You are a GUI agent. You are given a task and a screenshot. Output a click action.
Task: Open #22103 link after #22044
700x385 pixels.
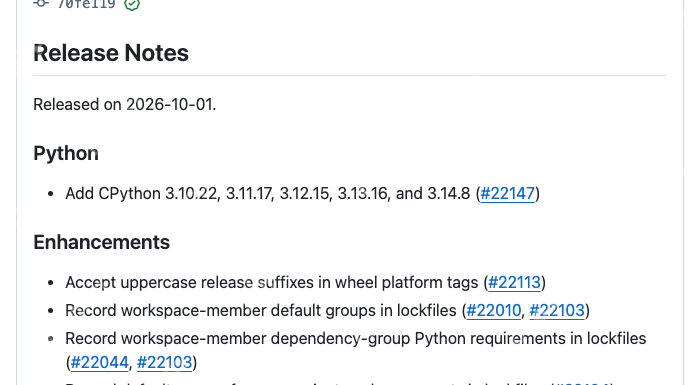coord(164,362)
